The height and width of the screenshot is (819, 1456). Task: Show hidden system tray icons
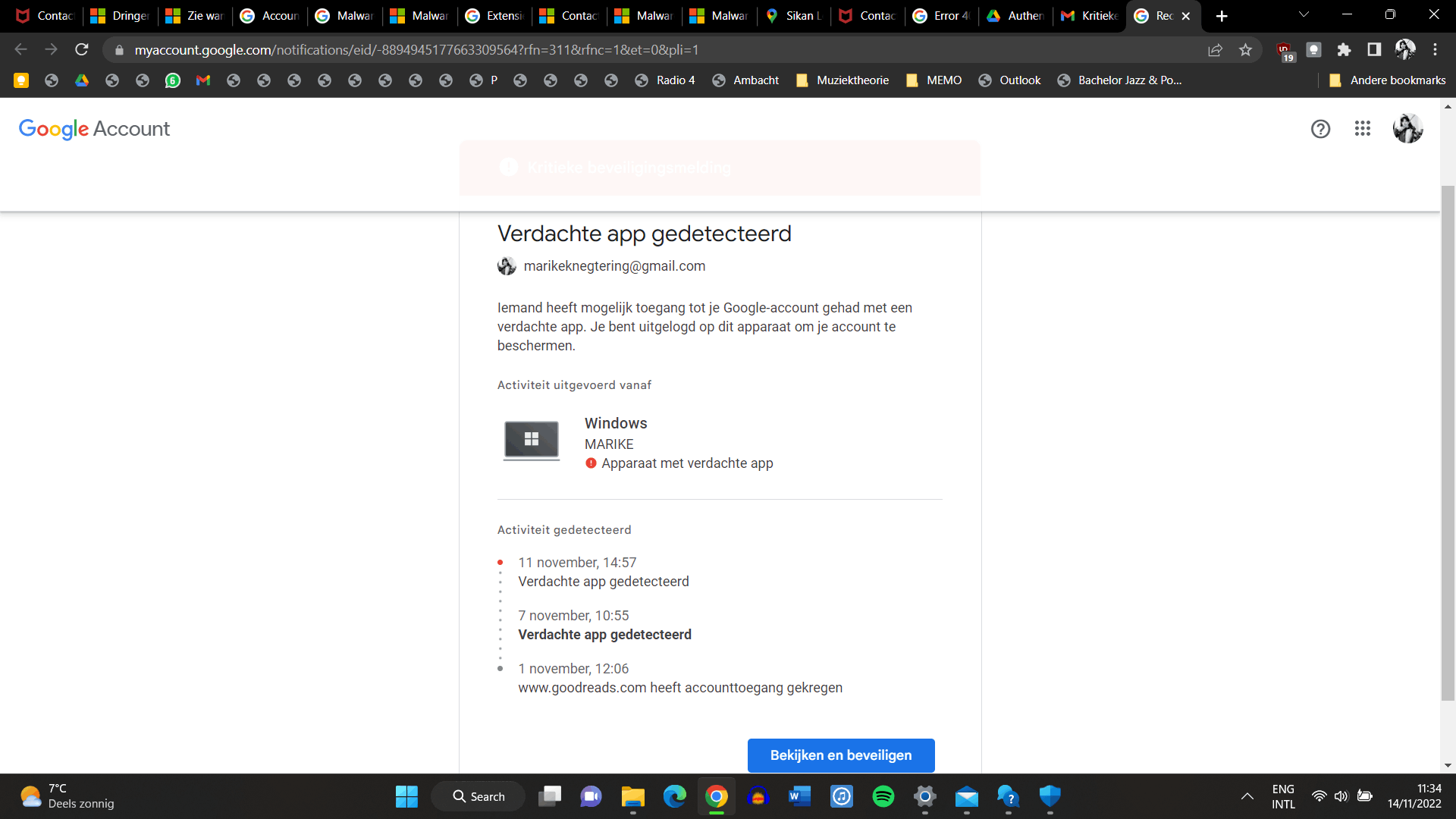pyautogui.click(x=1247, y=796)
